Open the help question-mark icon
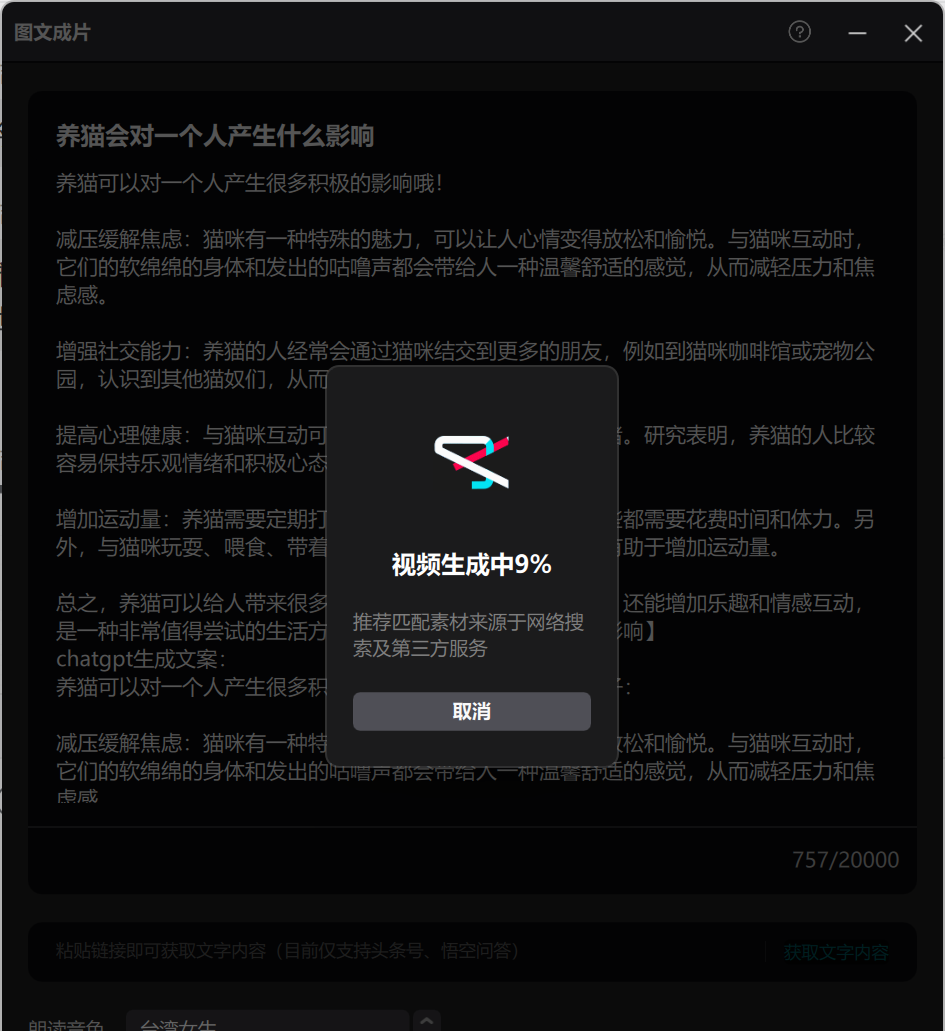The image size is (945, 1031). click(x=799, y=32)
